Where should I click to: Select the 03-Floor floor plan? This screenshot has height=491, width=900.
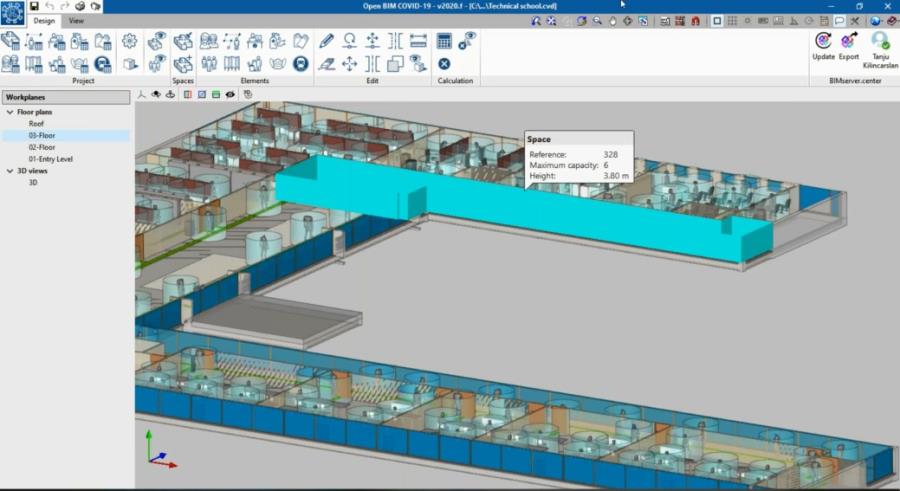42,136
